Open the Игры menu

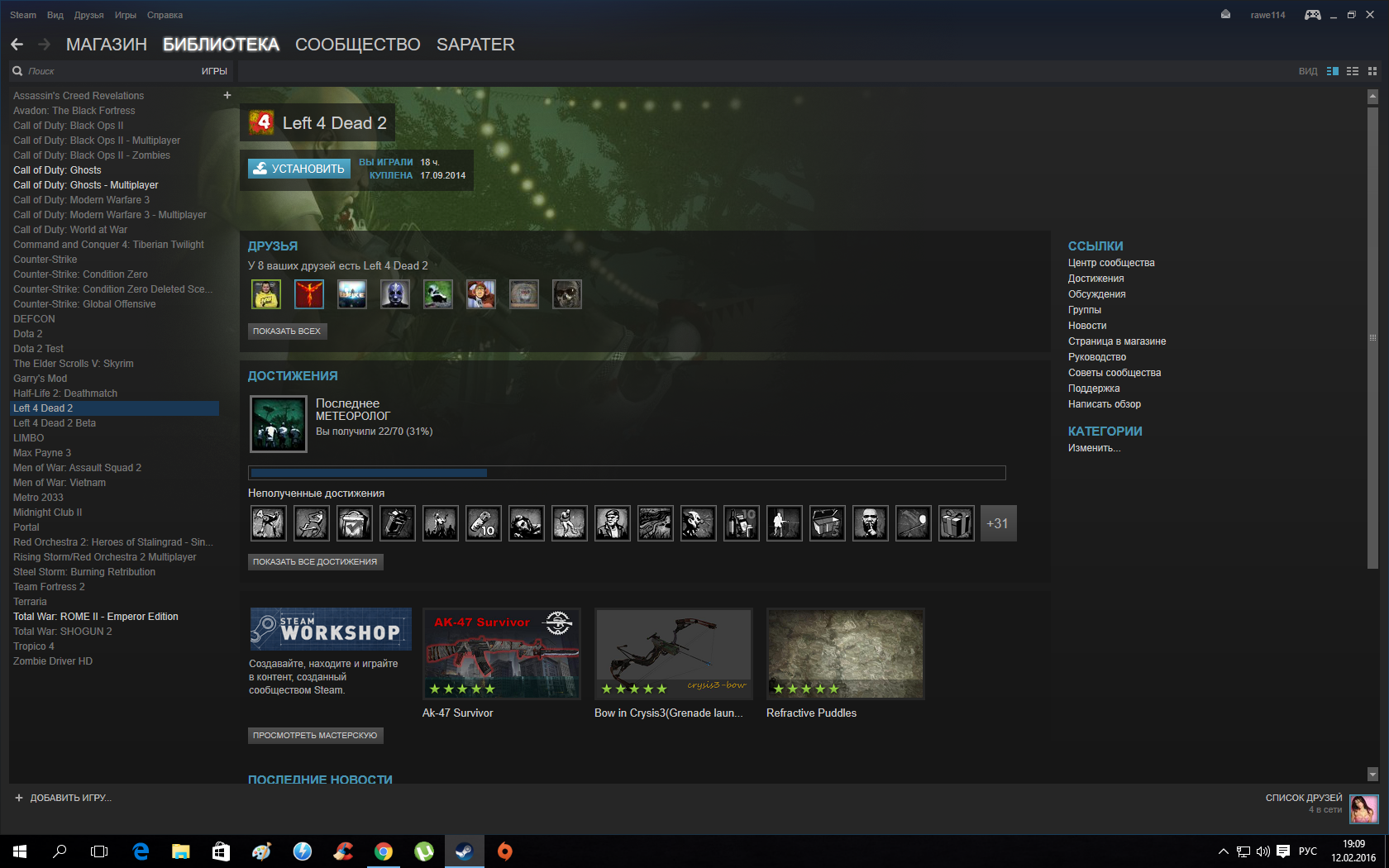(x=126, y=15)
